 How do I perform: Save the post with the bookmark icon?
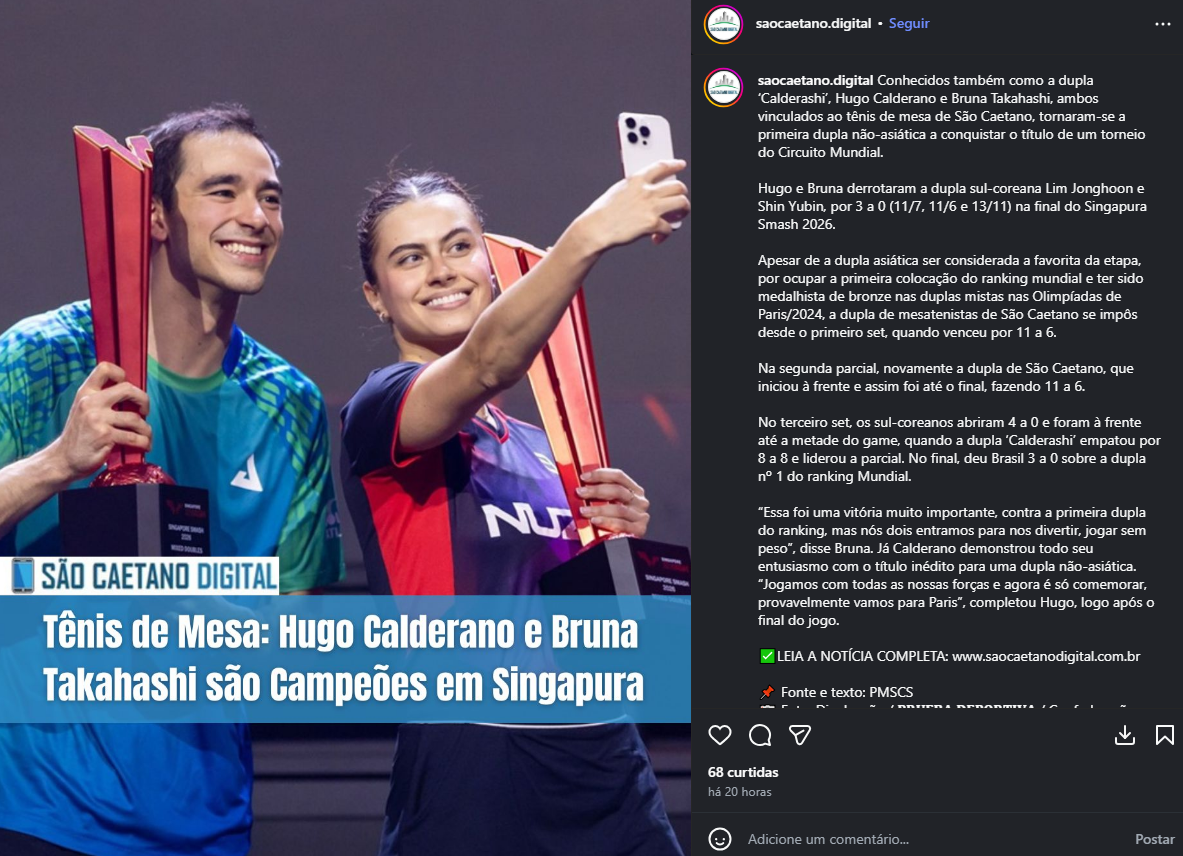pos(1164,735)
